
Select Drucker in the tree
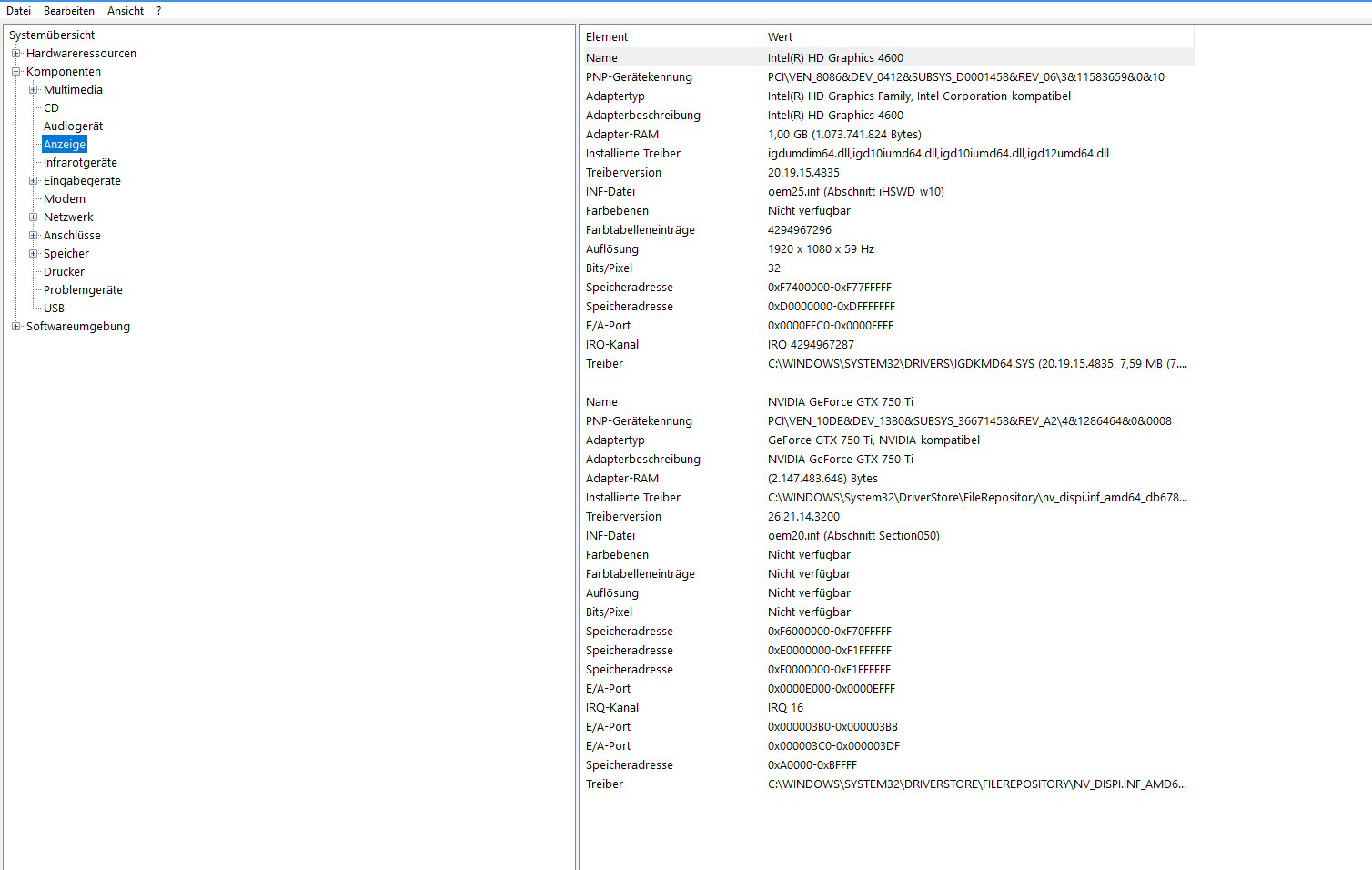coord(64,272)
